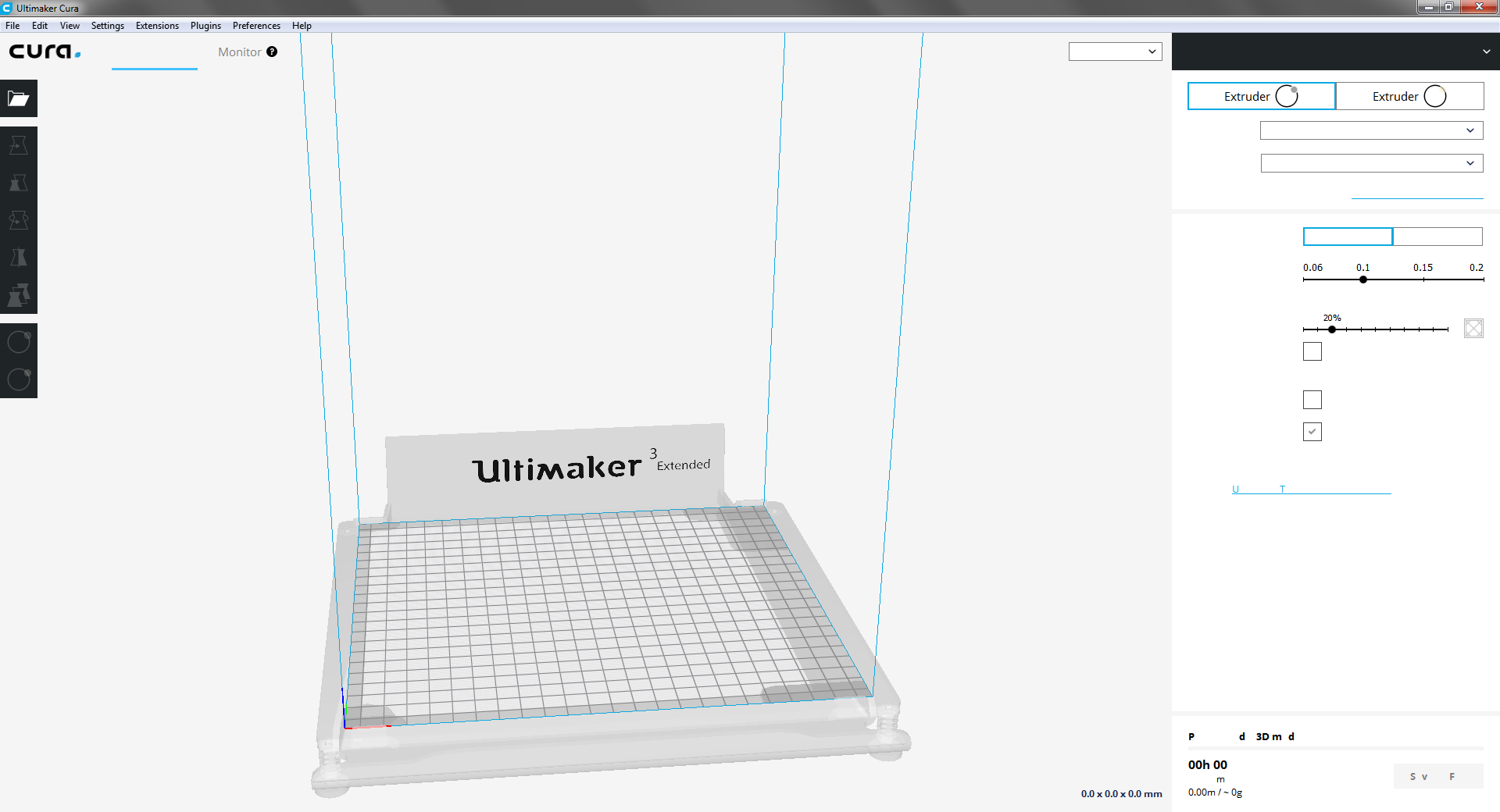The image size is (1500, 812).
Task: Open the Extensions menu
Action: (157, 25)
